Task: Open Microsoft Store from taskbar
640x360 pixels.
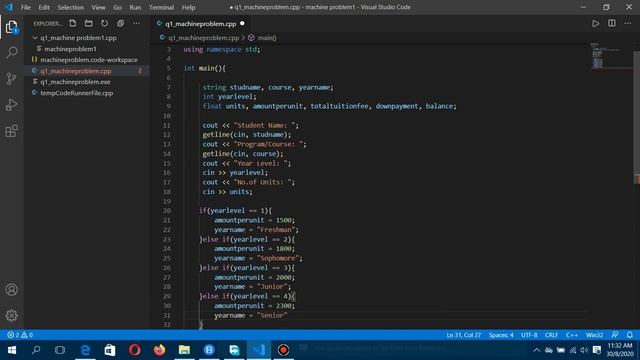Action: (x=110, y=350)
